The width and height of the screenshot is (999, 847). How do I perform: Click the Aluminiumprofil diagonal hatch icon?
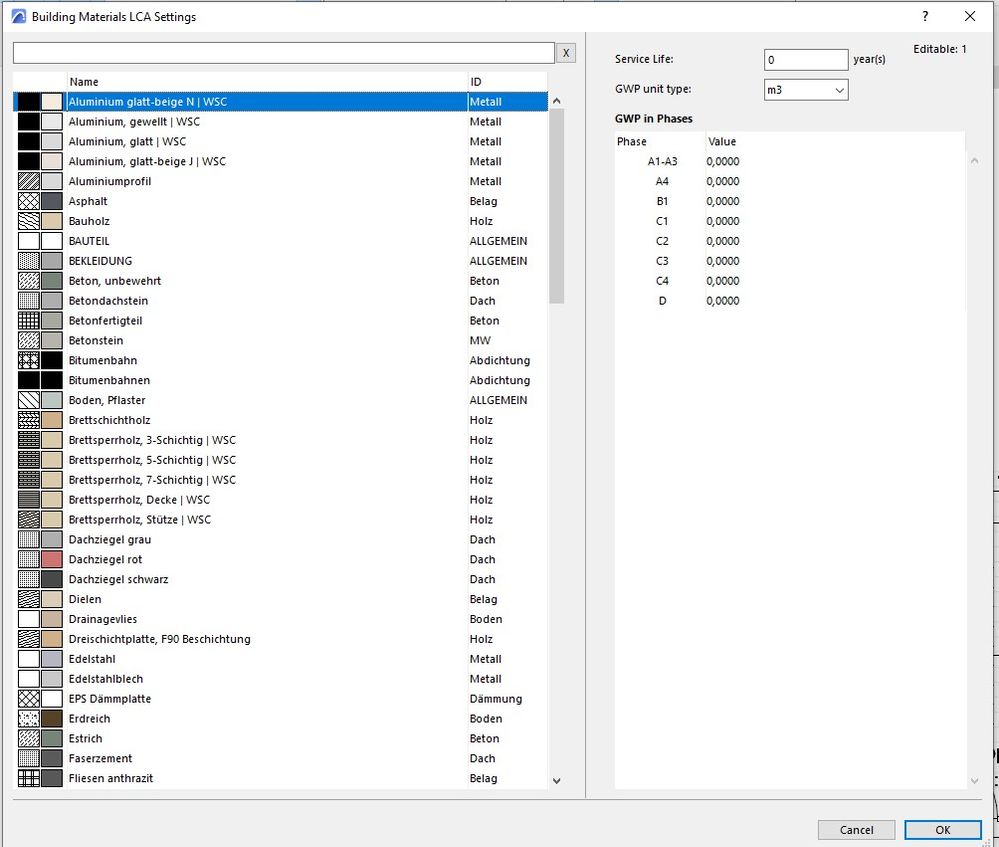click(x=29, y=182)
